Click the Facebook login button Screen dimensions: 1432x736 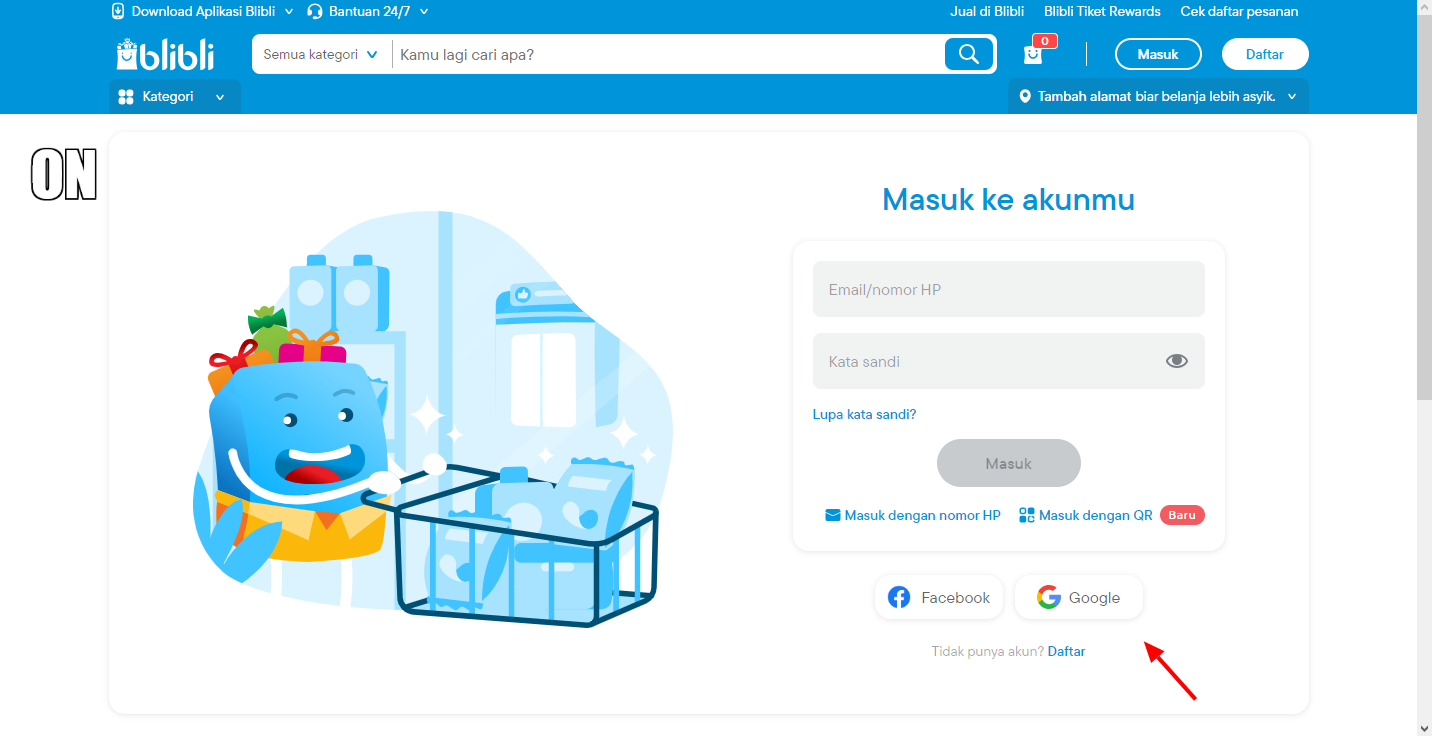(939, 598)
